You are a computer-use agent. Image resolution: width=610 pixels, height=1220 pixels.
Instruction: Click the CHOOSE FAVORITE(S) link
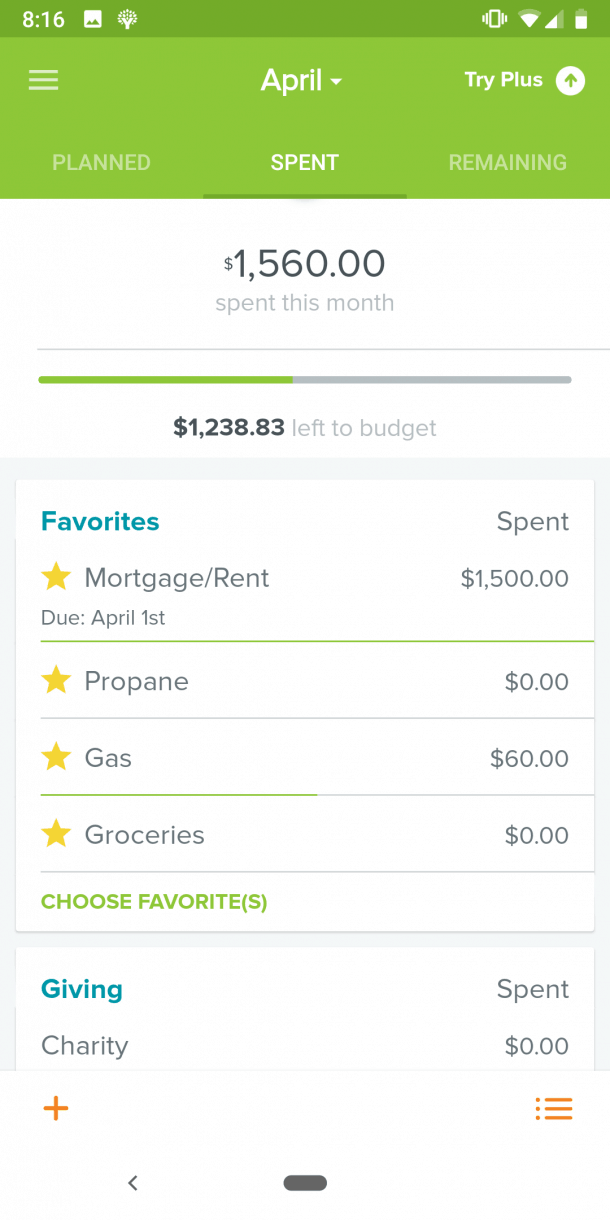click(153, 901)
